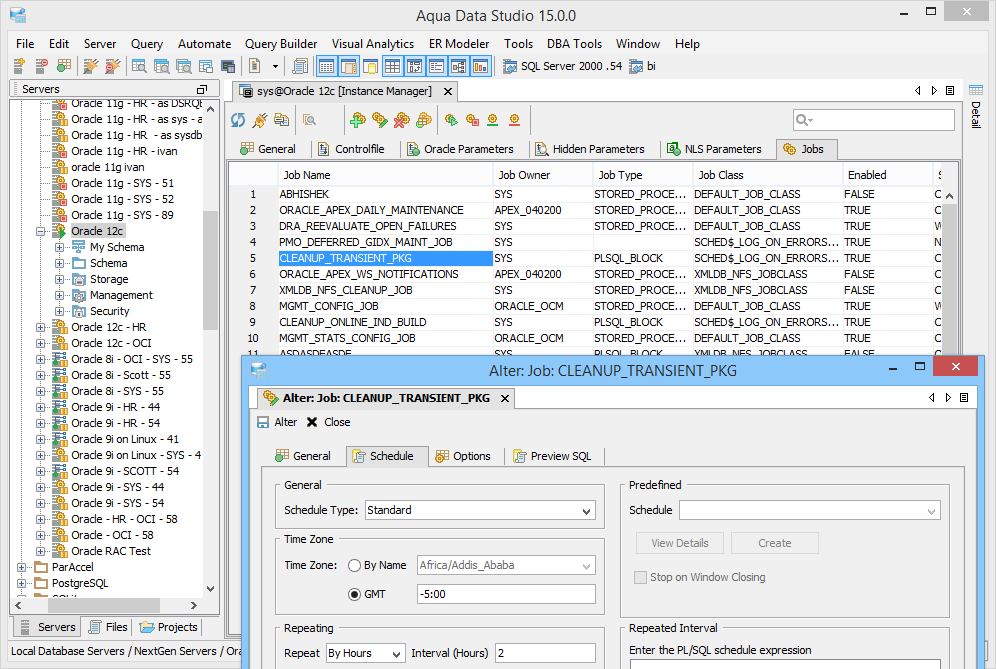Select the ORACLE_APEX_DAILY_MAINTENANCE job row
Image resolution: width=996 pixels, height=669 pixels.
coord(584,210)
